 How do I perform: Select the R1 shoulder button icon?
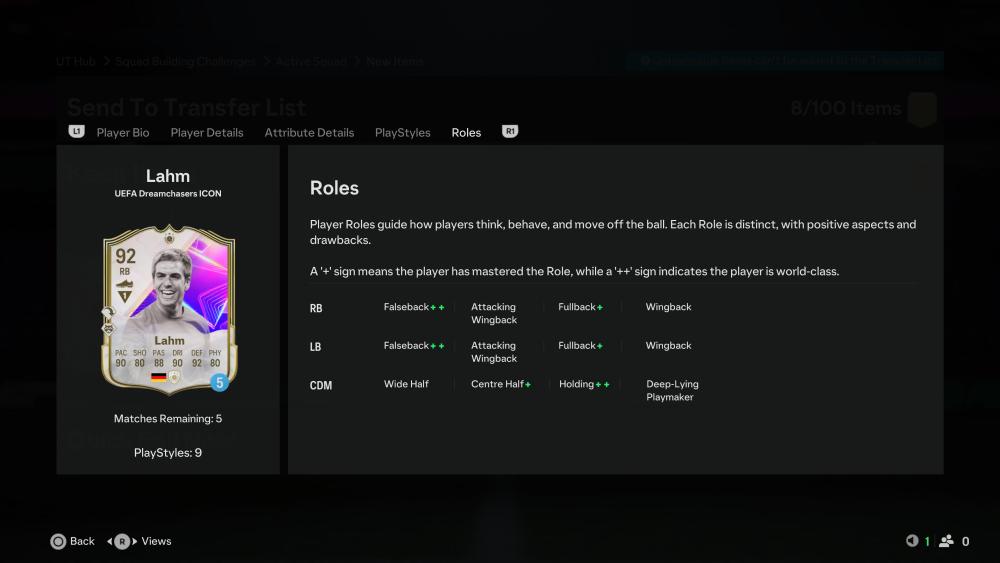pyautogui.click(x=510, y=131)
